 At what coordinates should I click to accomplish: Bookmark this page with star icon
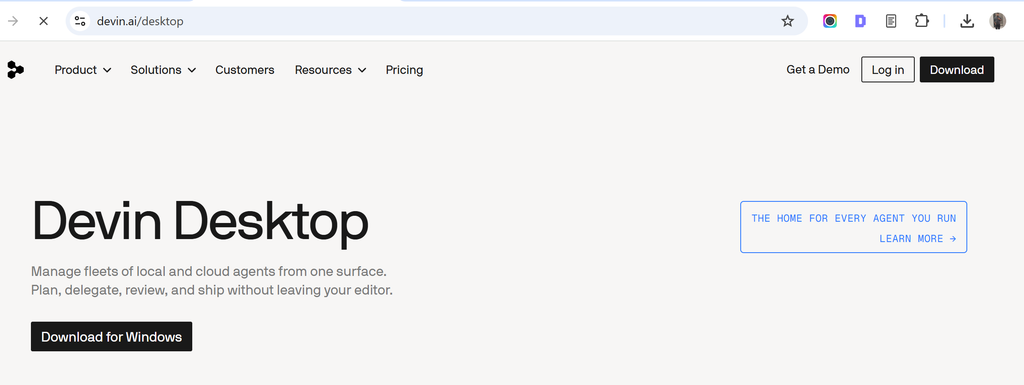(x=788, y=21)
